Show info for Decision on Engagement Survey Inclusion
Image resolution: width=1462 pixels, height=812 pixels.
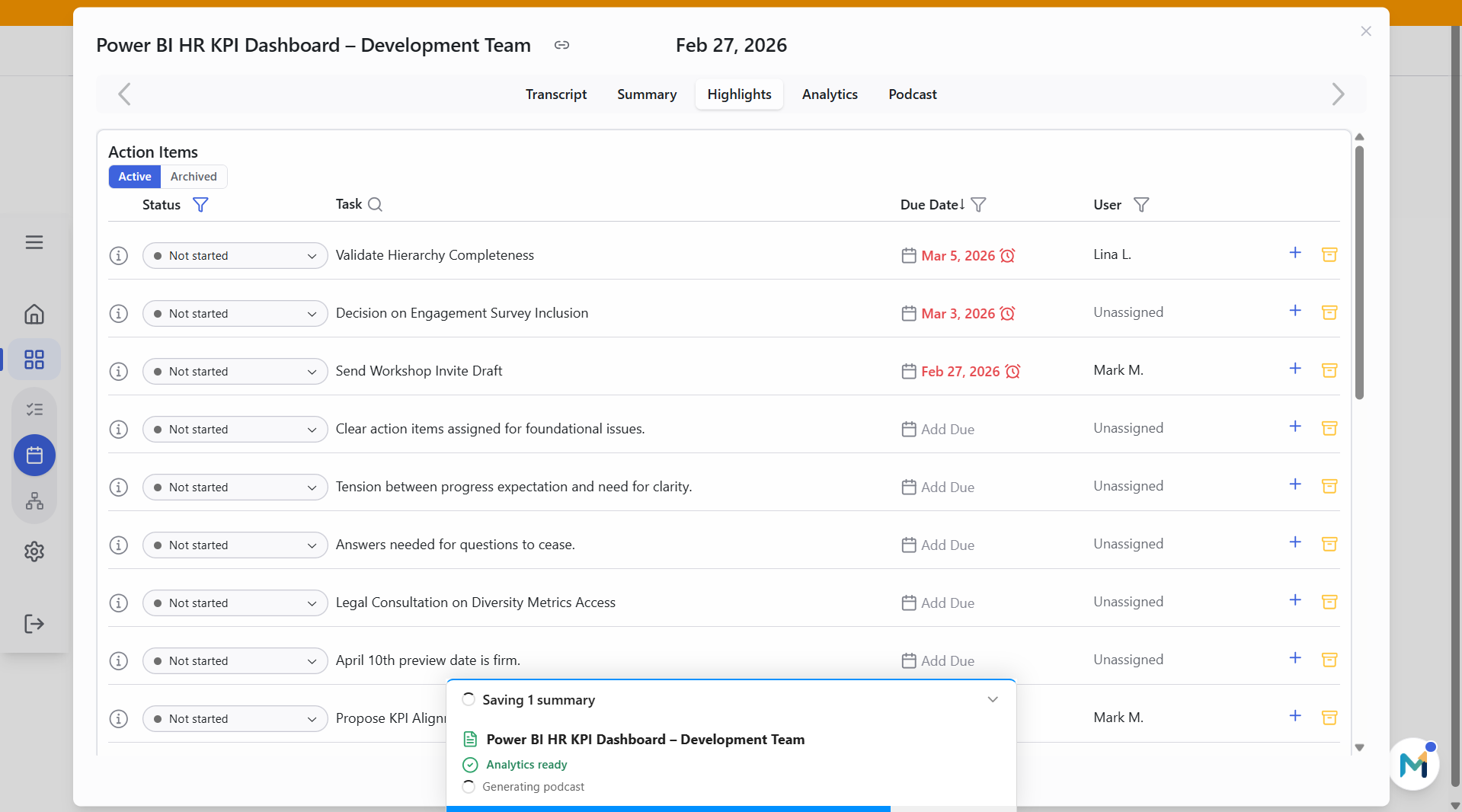(x=119, y=313)
